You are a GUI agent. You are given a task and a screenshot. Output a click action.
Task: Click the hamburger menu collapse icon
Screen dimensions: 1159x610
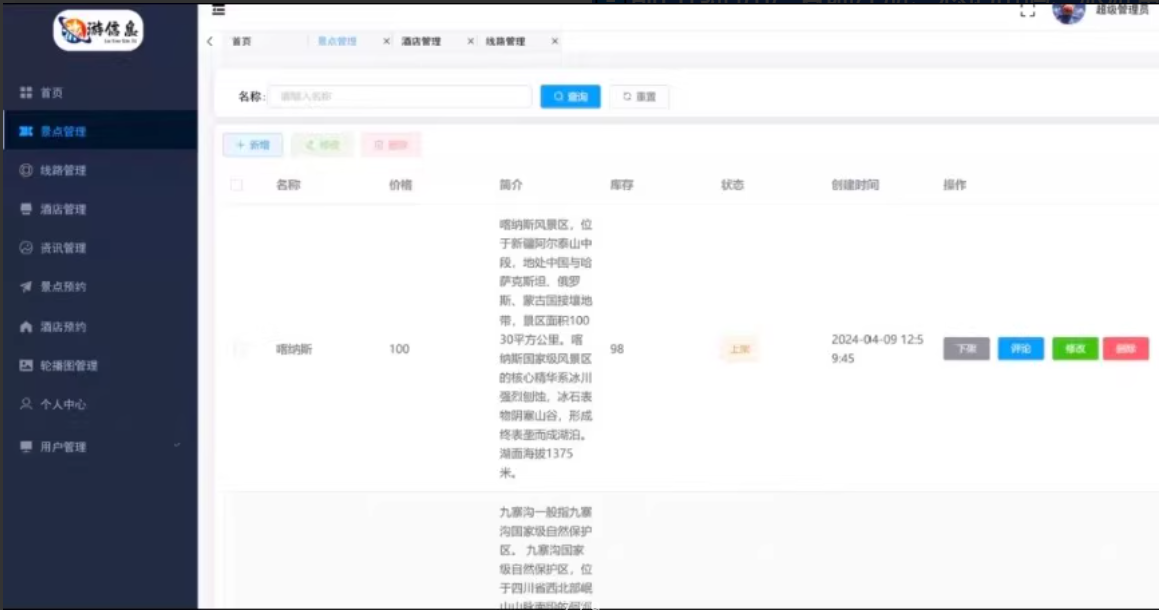click(218, 10)
